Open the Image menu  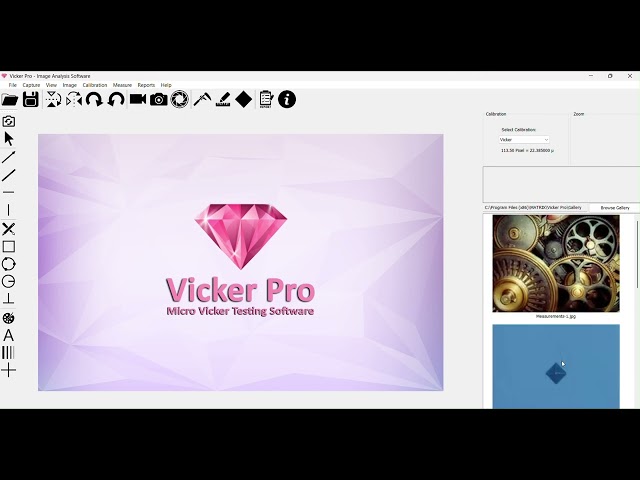69,85
